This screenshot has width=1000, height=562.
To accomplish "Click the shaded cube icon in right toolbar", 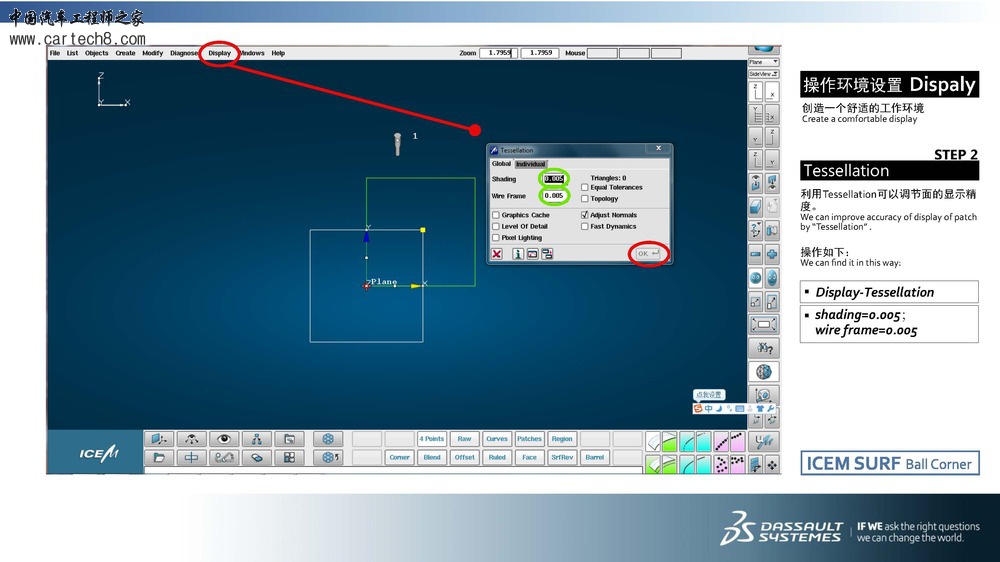I will (756, 207).
